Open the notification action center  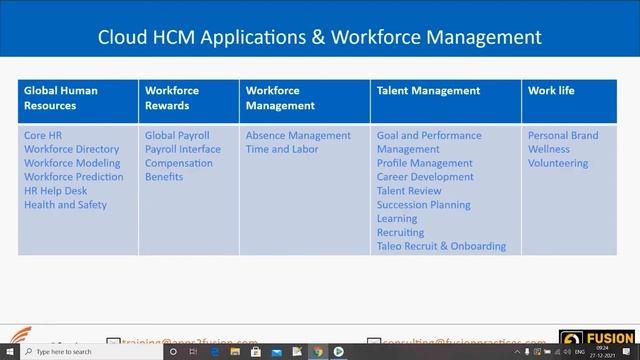click(x=627, y=351)
